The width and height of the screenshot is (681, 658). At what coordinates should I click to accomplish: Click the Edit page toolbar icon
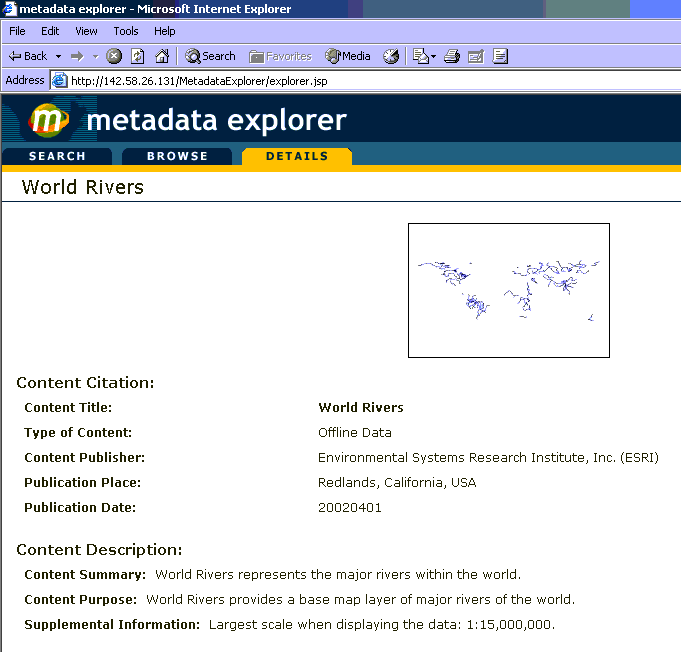(x=476, y=57)
